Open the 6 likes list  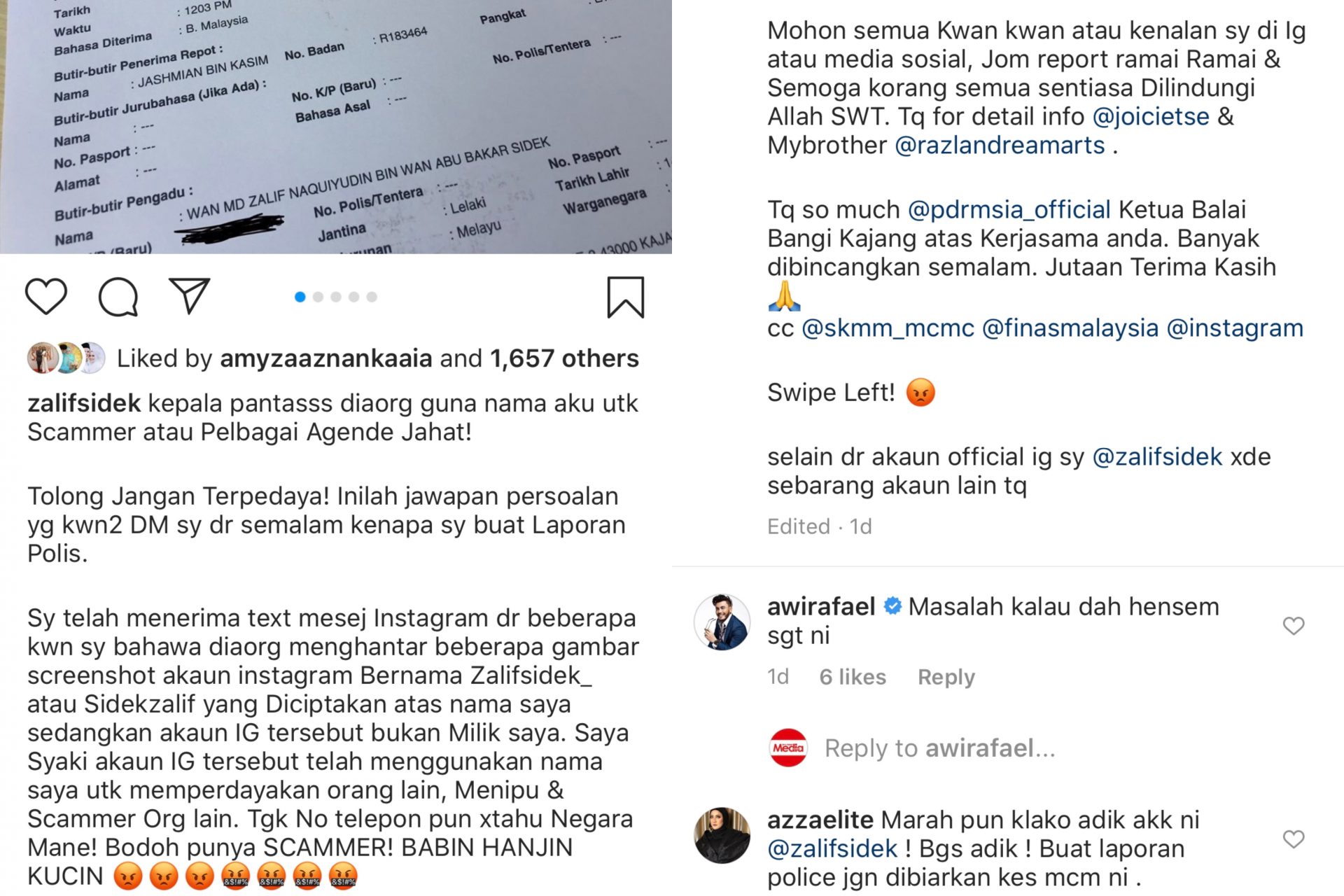tap(853, 677)
